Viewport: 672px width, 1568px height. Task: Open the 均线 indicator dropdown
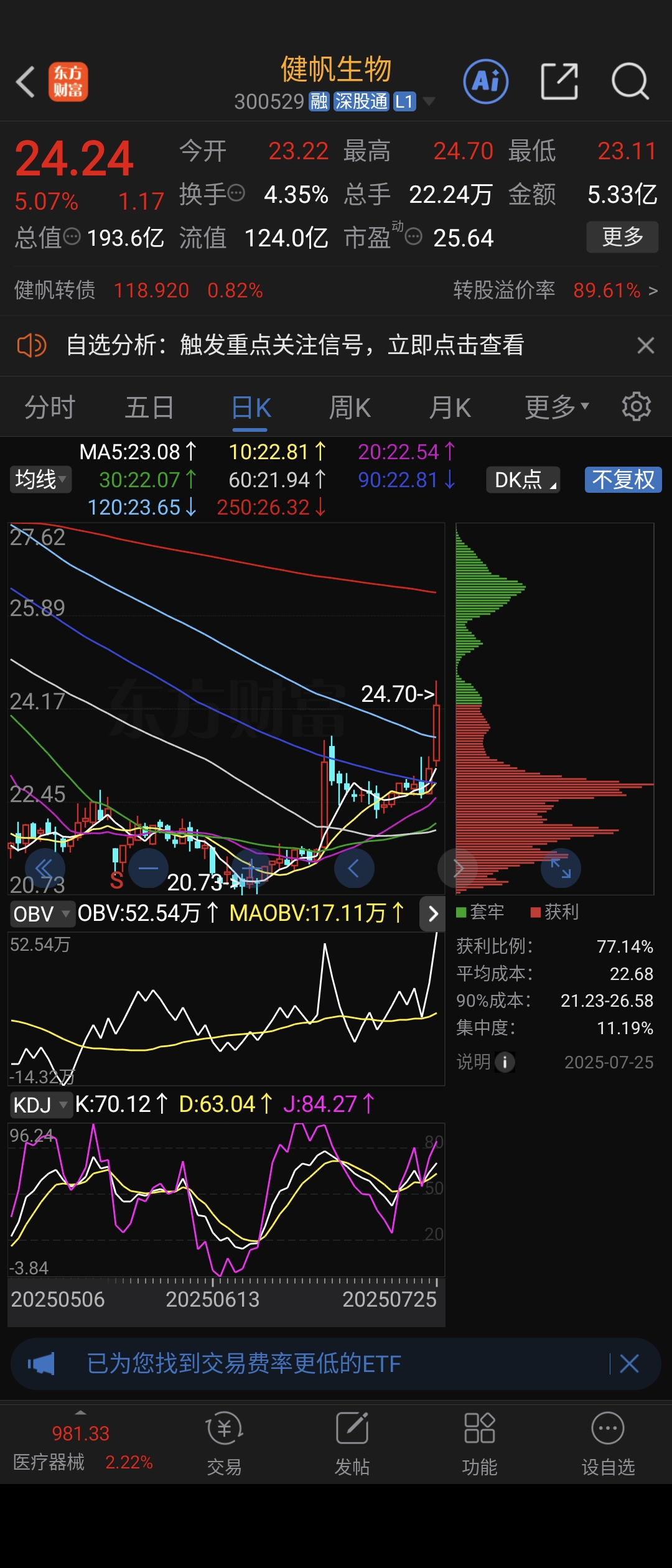(x=40, y=479)
